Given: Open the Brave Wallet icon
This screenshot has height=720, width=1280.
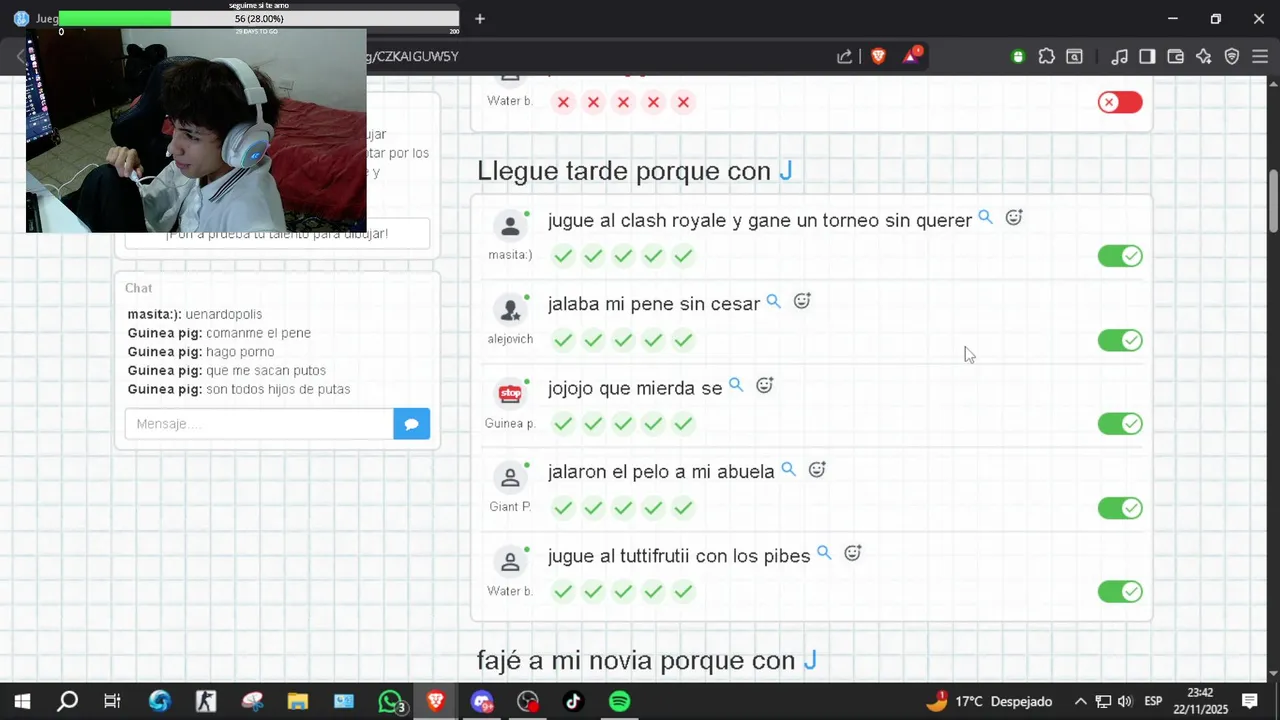Looking at the screenshot, I should 1175,57.
